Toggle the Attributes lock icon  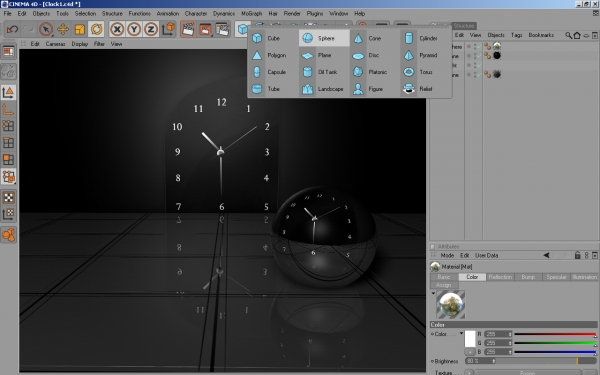[578, 255]
